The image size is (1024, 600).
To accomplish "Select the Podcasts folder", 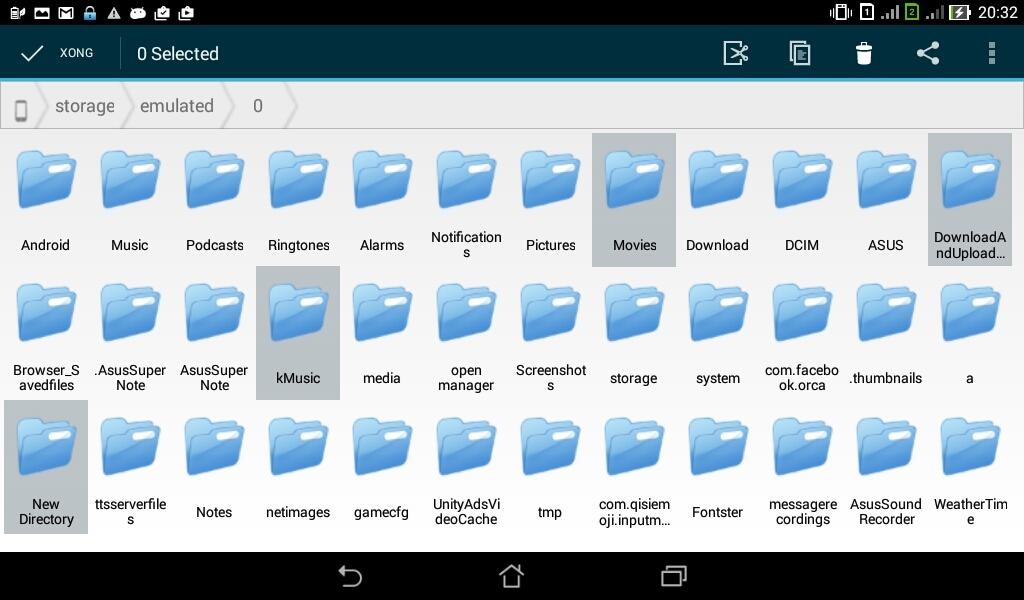I will [x=214, y=200].
